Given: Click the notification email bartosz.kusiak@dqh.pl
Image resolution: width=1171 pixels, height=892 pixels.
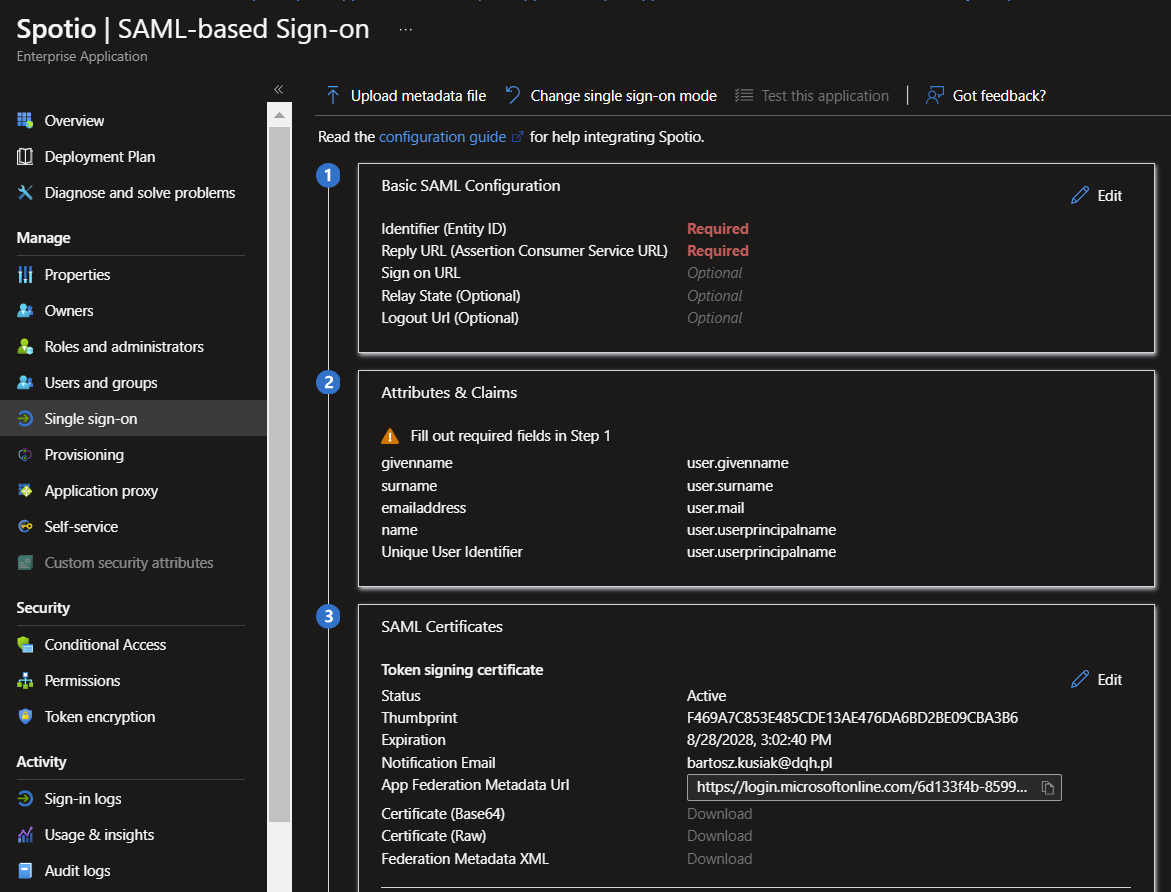Looking at the screenshot, I should (760, 762).
